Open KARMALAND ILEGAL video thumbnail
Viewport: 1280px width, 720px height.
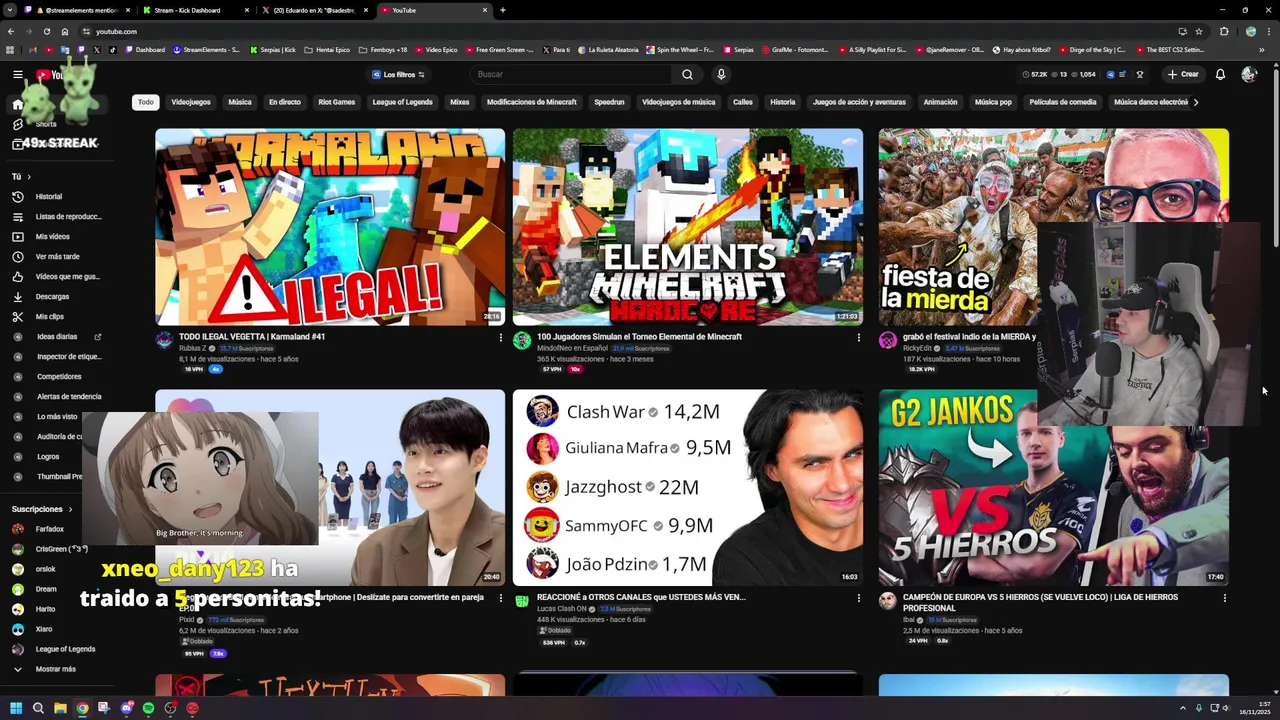[330, 227]
